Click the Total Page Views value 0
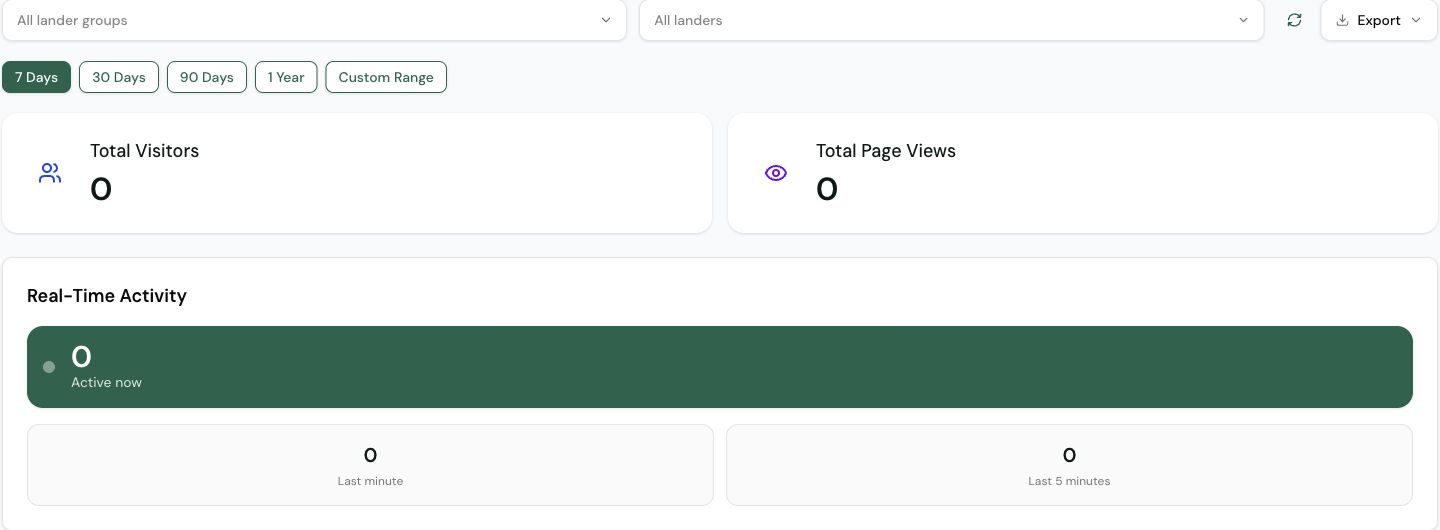This screenshot has height=530, width=1440. 827,189
